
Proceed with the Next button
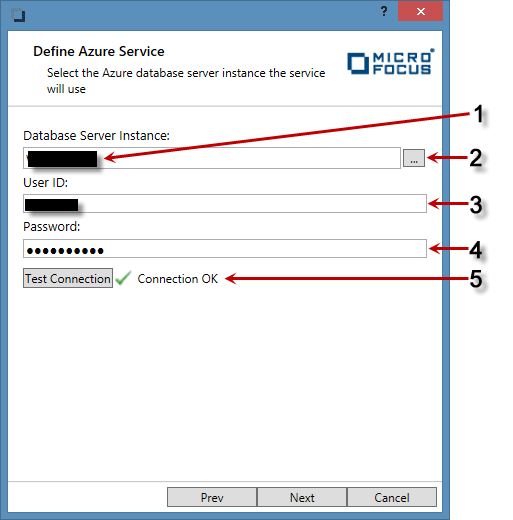(x=302, y=497)
